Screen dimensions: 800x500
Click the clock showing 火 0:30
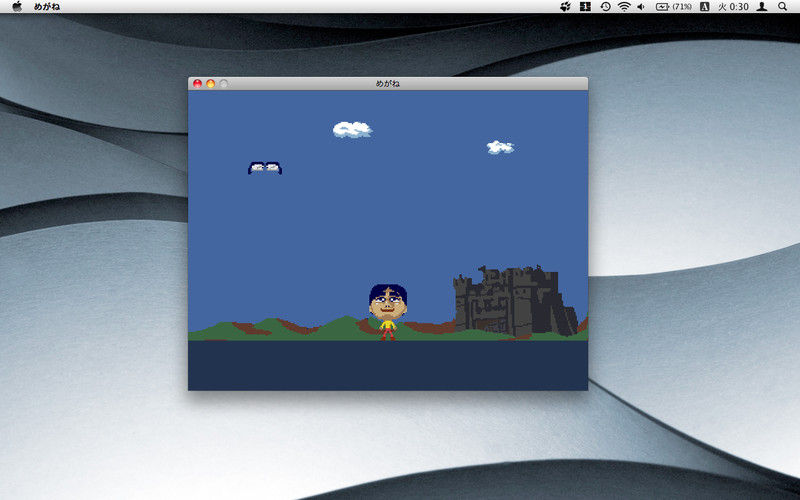point(733,7)
